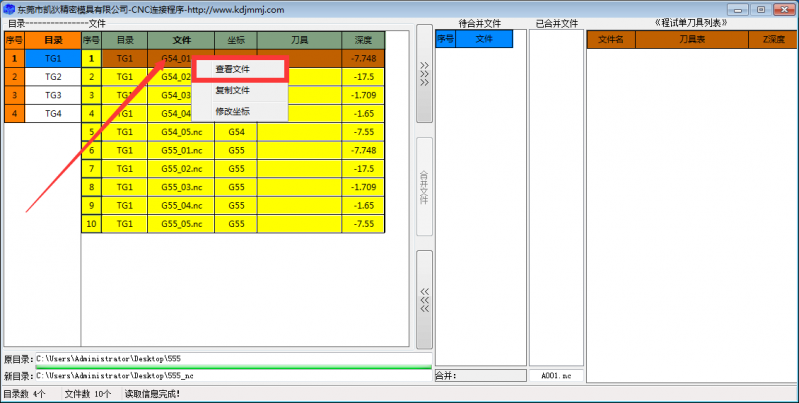The image size is (799, 403).
Task: Select 查看文件 in the context menu
Action: point(233,69)
